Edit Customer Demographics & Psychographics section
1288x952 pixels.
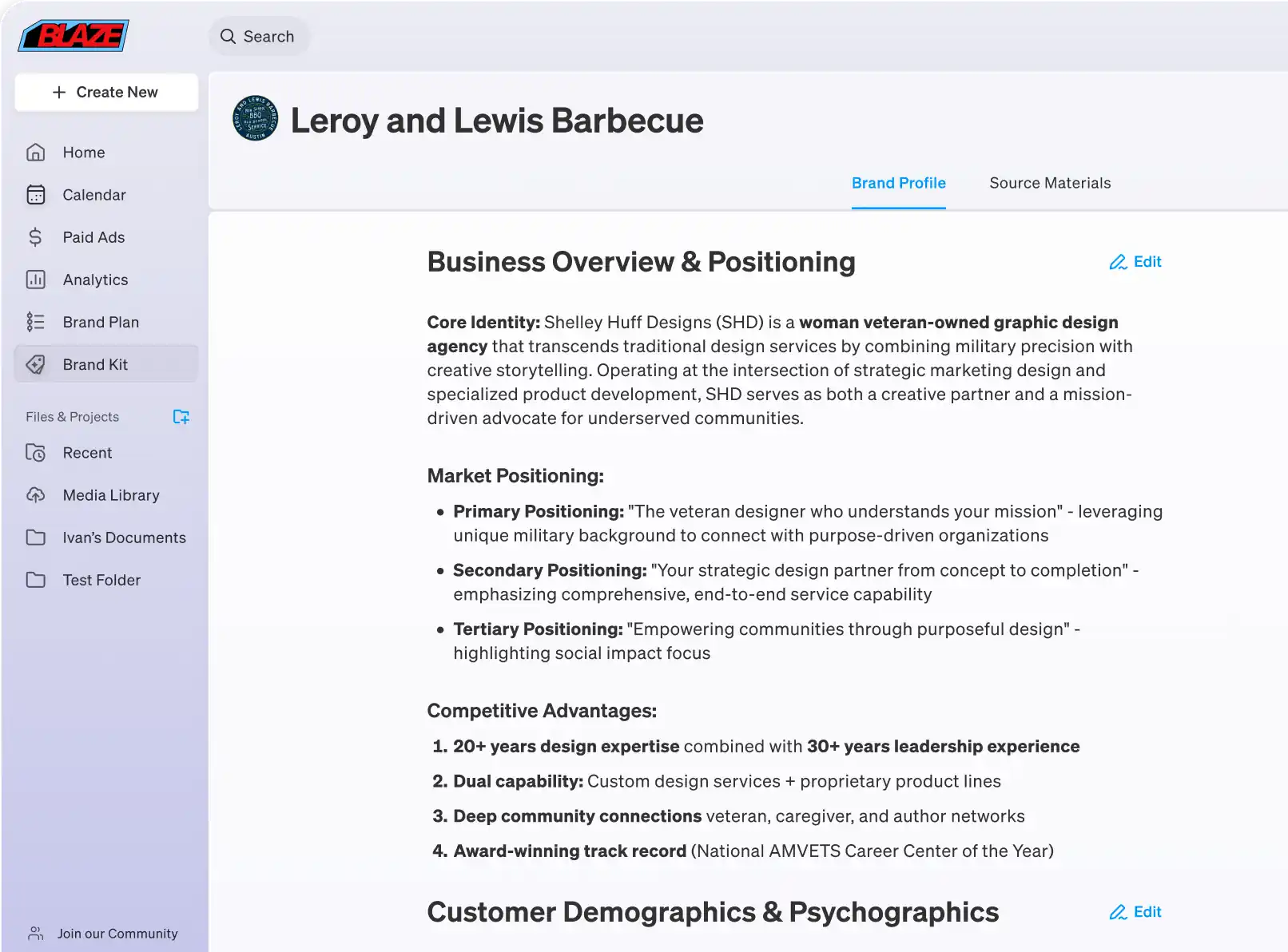coord(1135,912)
